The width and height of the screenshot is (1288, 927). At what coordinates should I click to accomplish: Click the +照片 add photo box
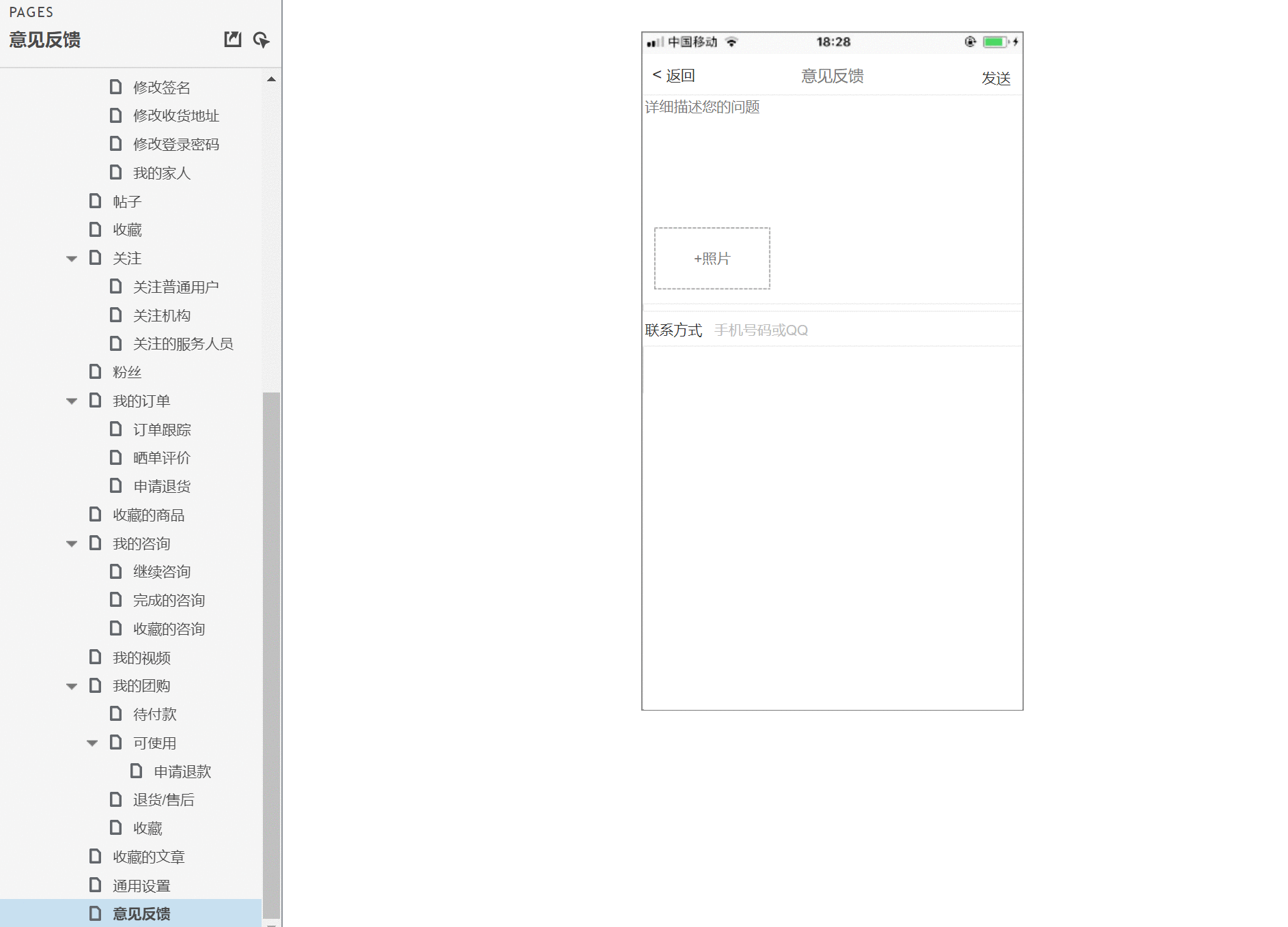click(x=712, y=259)
